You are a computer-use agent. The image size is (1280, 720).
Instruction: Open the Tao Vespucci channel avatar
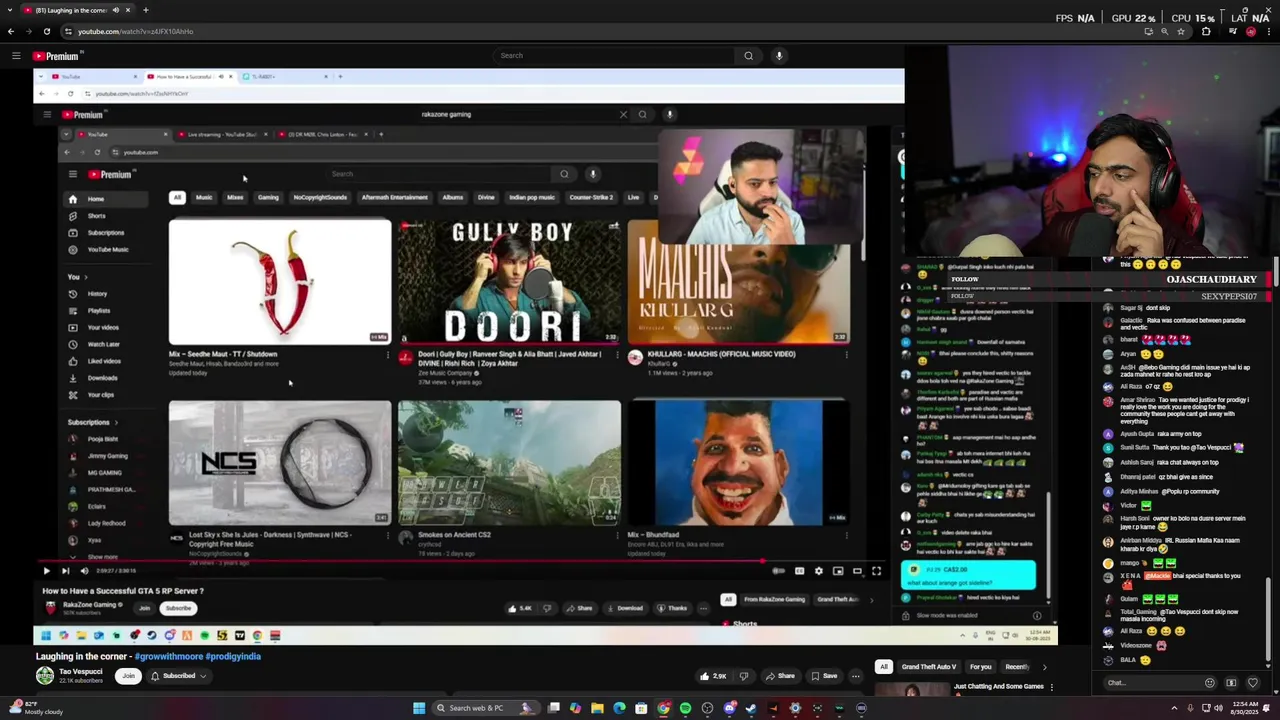[x=45, y=676]
